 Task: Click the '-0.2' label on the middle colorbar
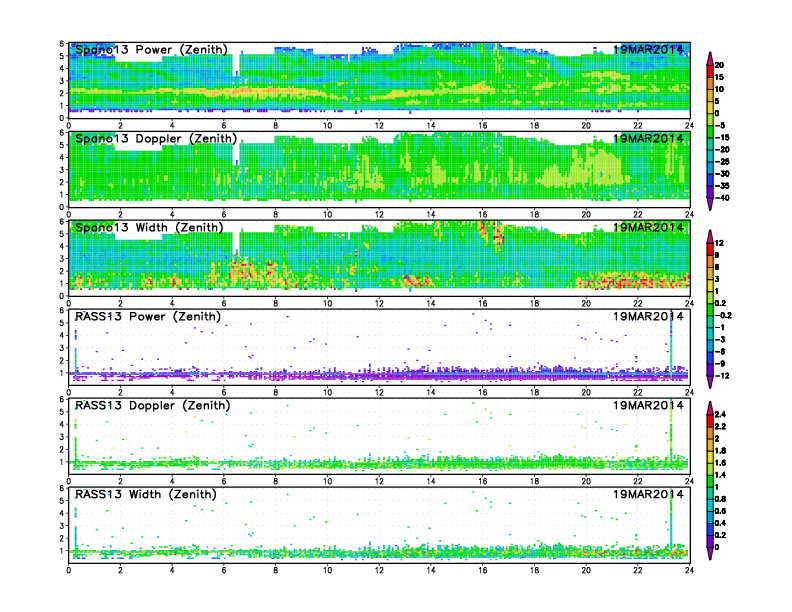tap(723, 316)
